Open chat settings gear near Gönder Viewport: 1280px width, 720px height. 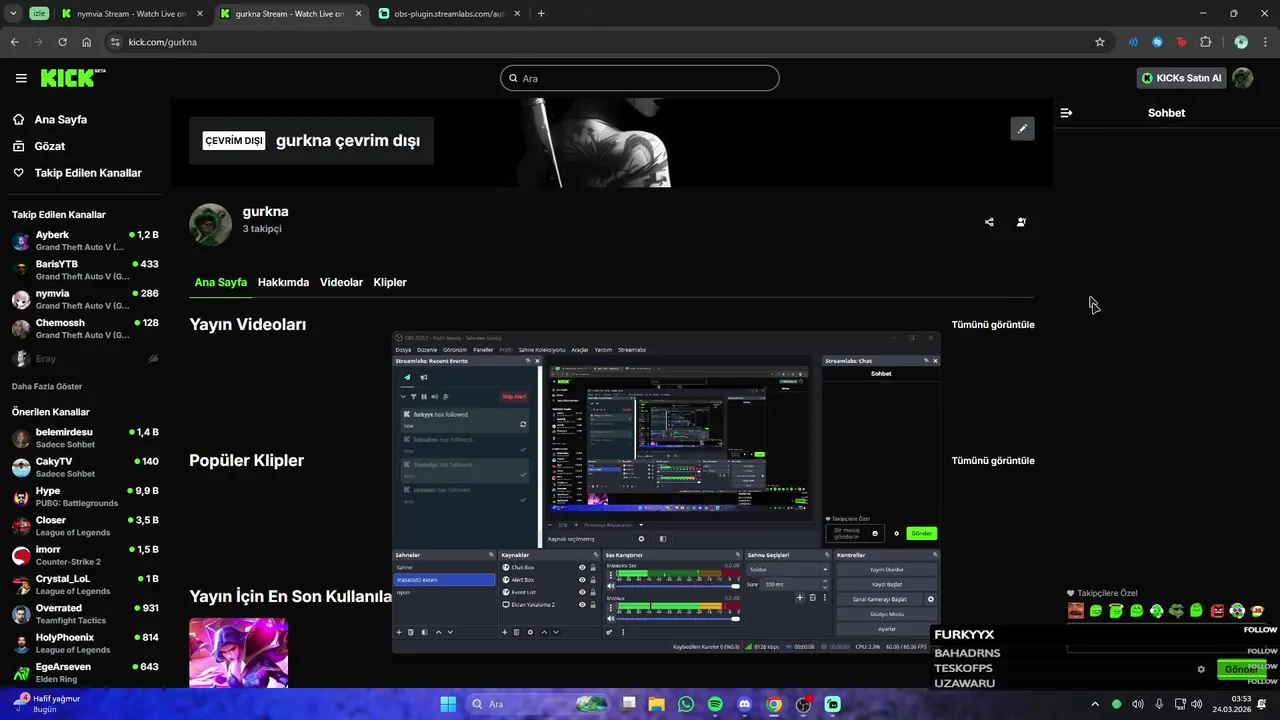1201,669
